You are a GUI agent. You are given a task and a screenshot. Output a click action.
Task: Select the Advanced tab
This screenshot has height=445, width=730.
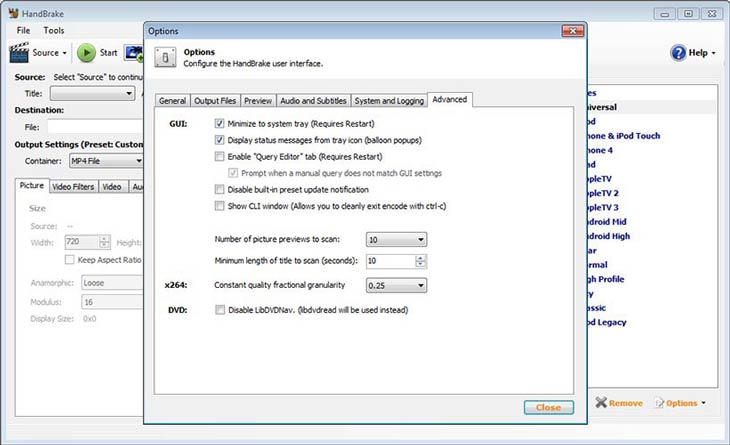tap(450, 100)
